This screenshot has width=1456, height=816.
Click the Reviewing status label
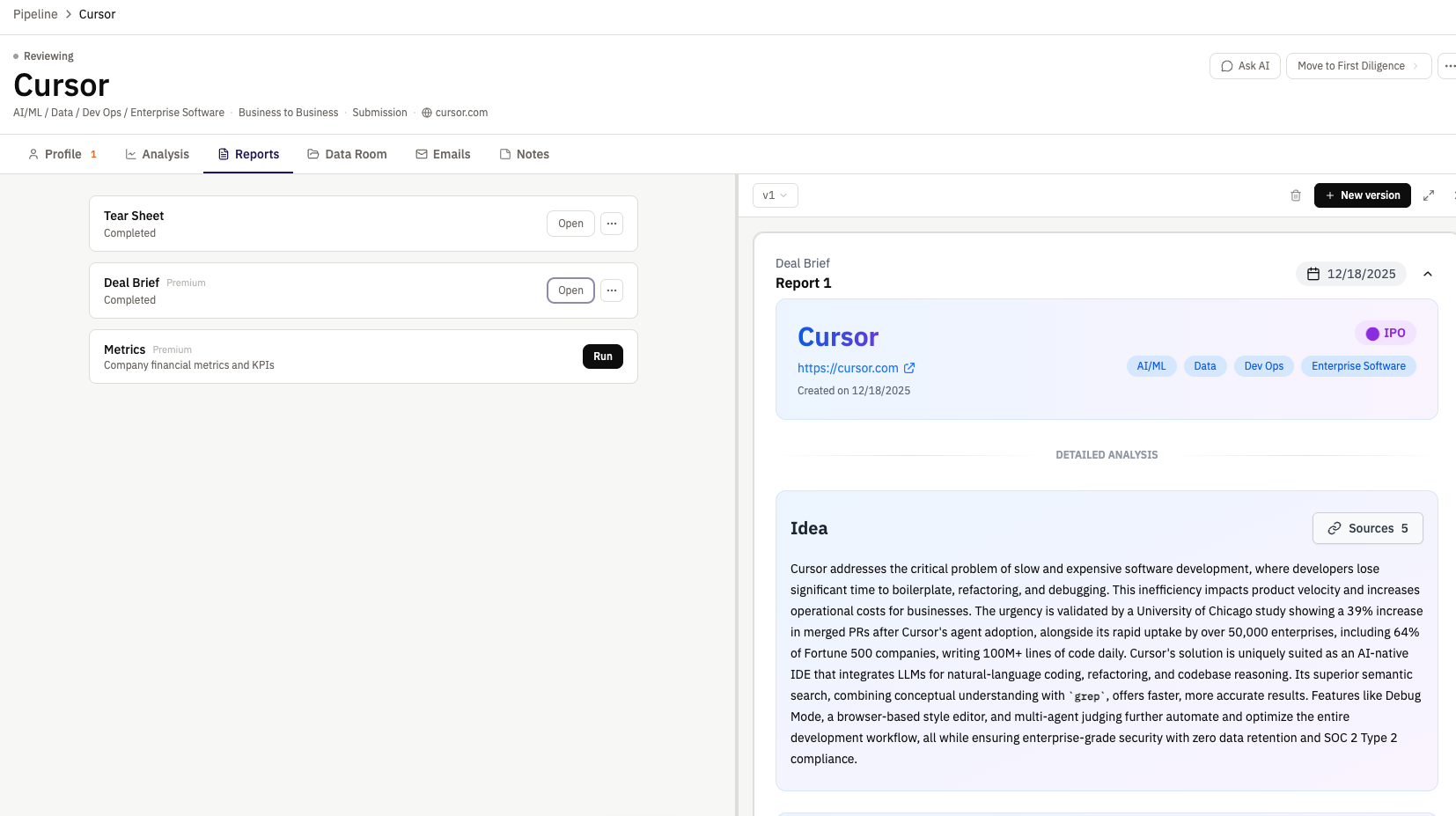pyautogui.click(x=48, y=56)
